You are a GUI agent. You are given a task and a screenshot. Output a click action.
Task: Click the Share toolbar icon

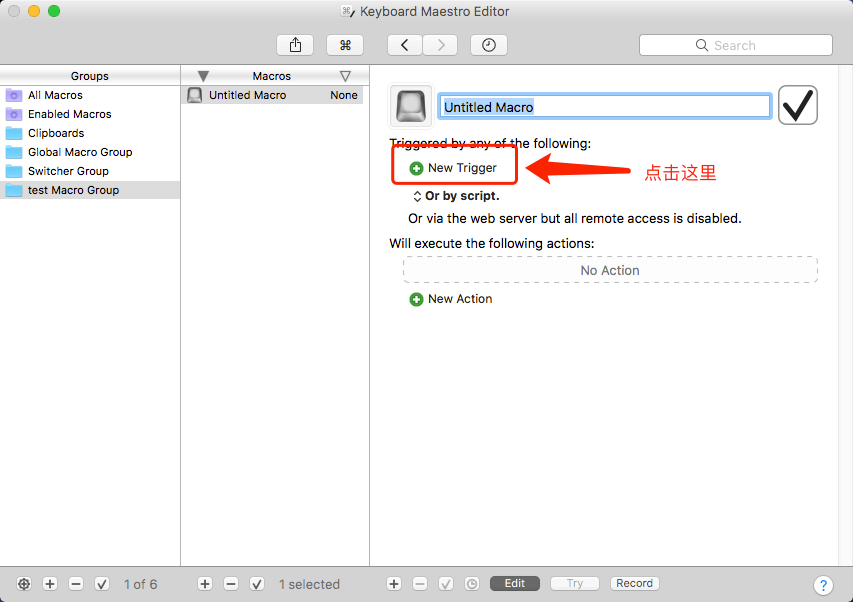pos(295,45)
